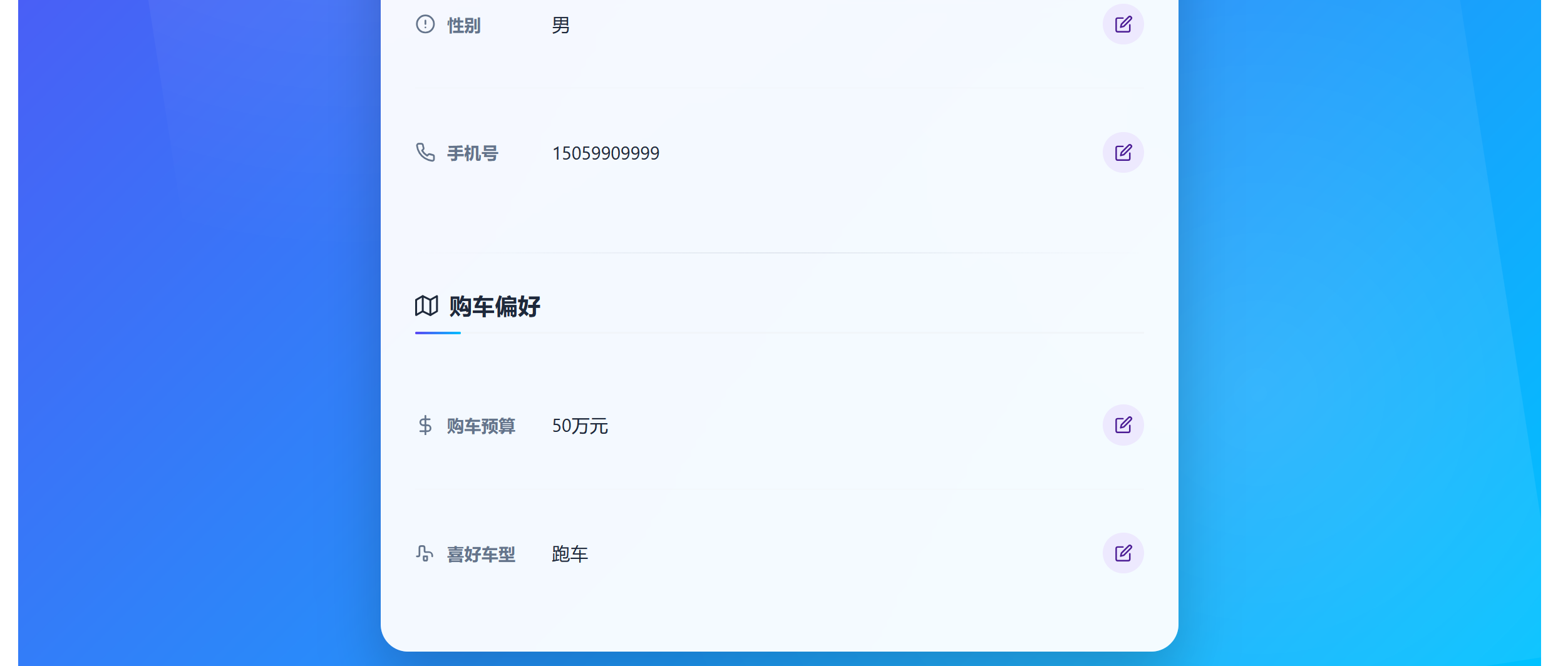The height and width of the screenshot is (666, 1568).
Task: Click the icon beside 喜好车型
Action: pos(425,553)
